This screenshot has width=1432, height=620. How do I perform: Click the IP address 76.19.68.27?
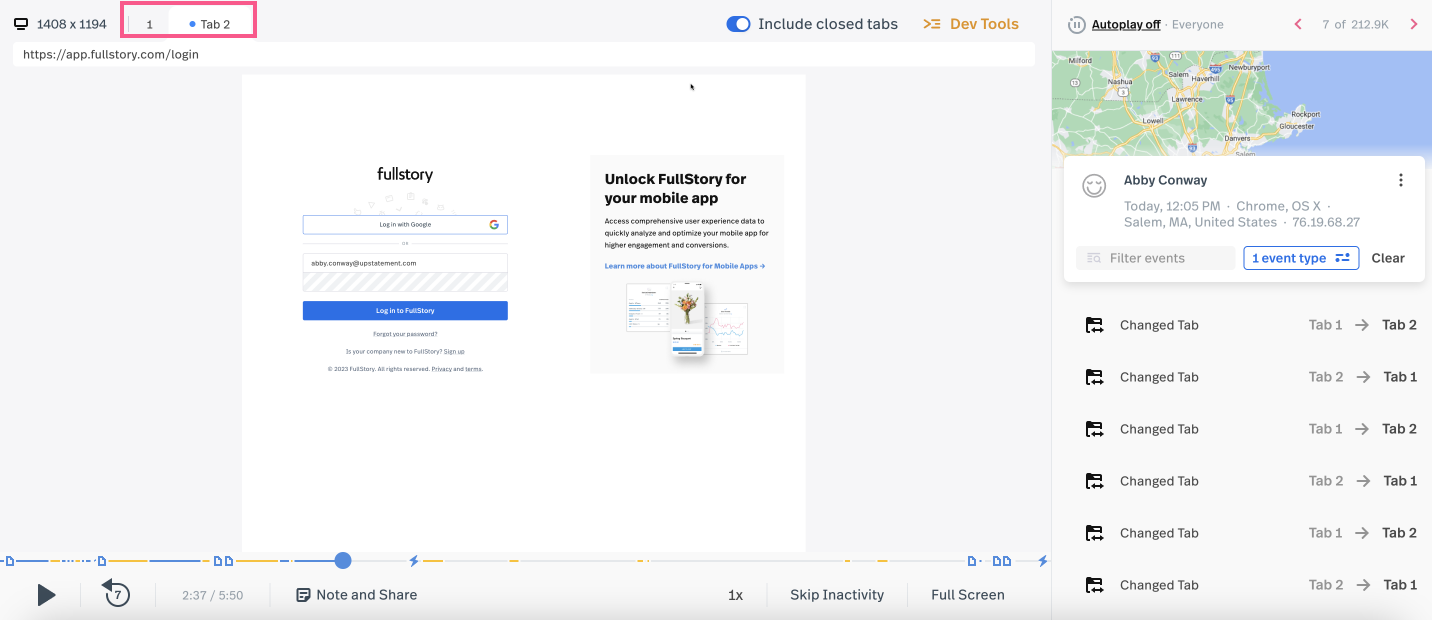coord(1326,222)
